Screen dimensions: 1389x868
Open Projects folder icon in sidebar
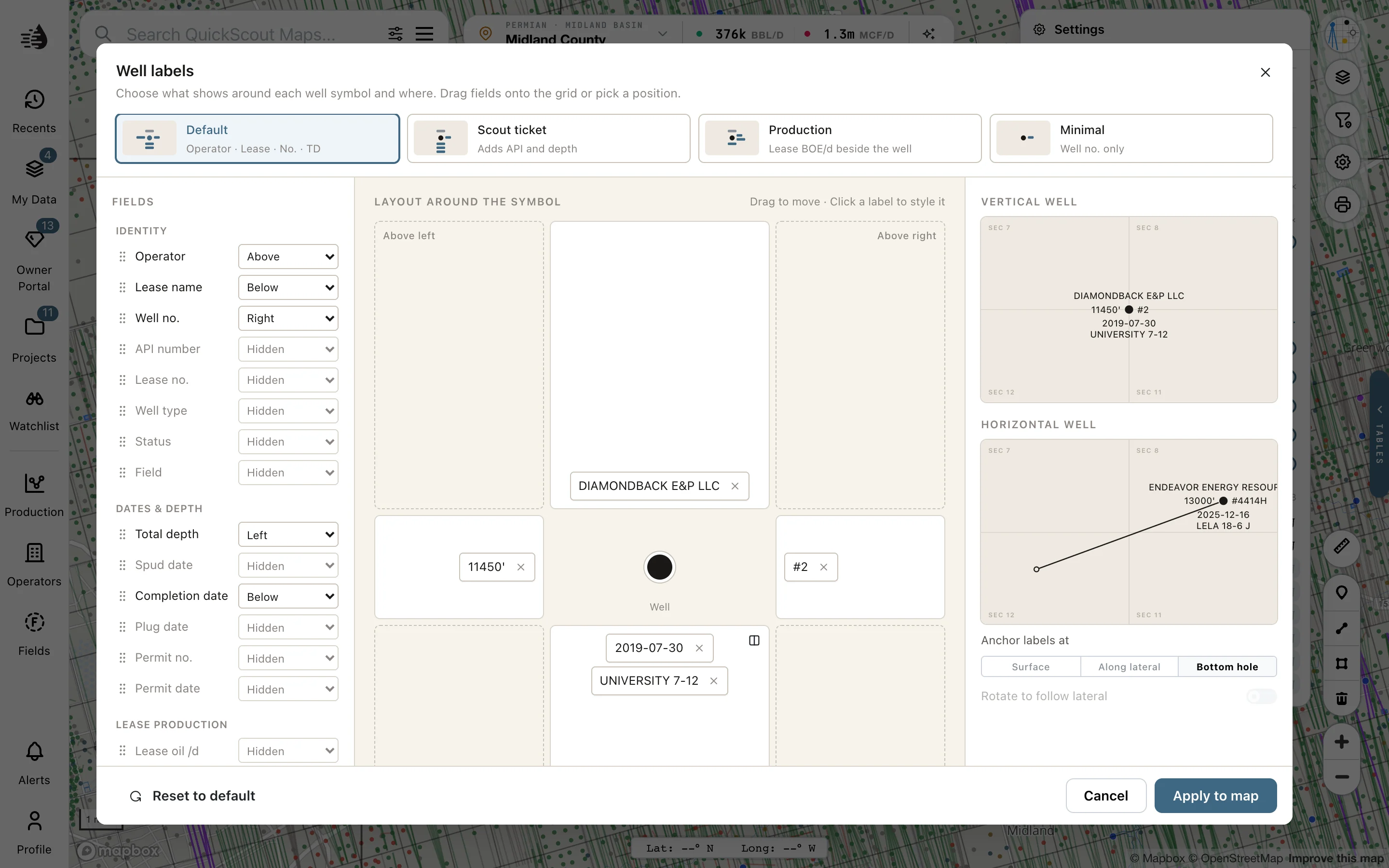coord(34,326)
